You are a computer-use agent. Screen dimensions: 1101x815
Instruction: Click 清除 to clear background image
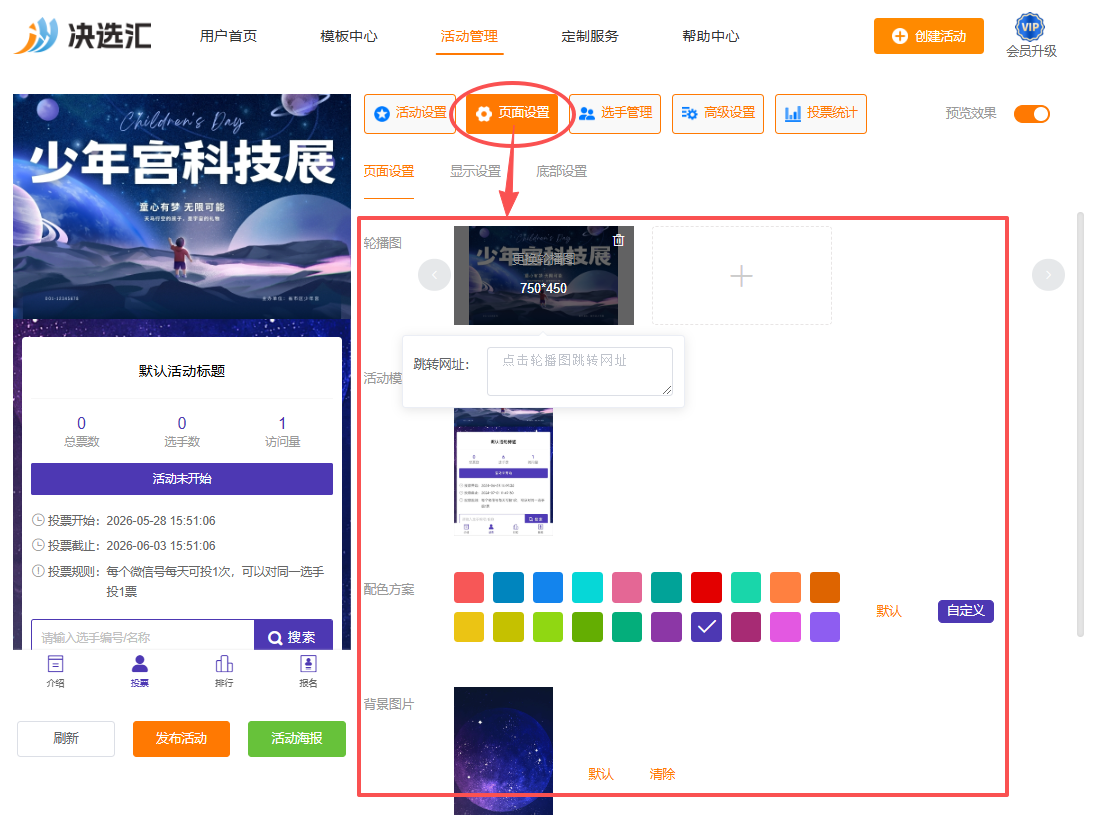(x=662, y=774)
